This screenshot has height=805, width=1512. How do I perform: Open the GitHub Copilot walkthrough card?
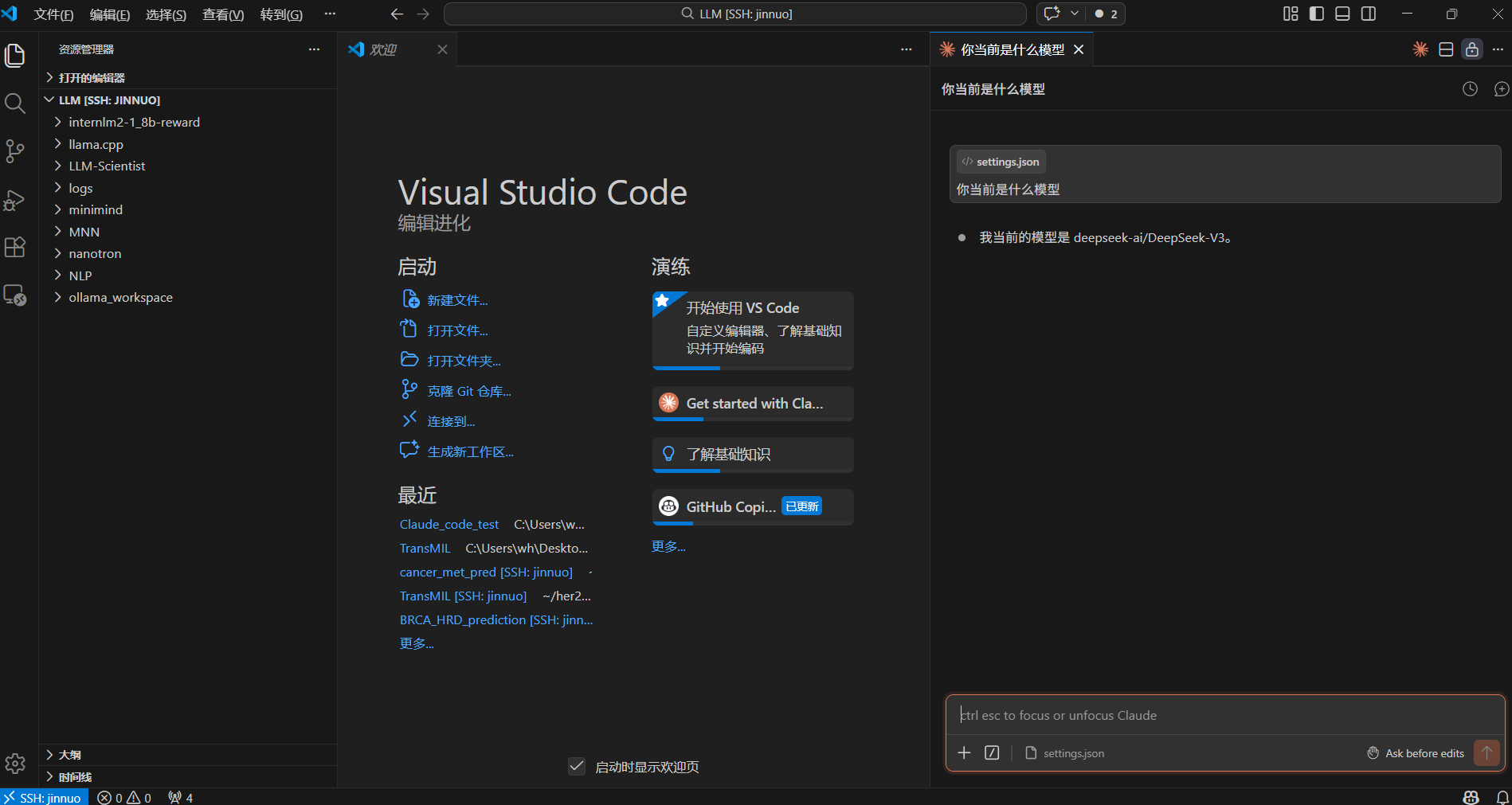[753, 507]
